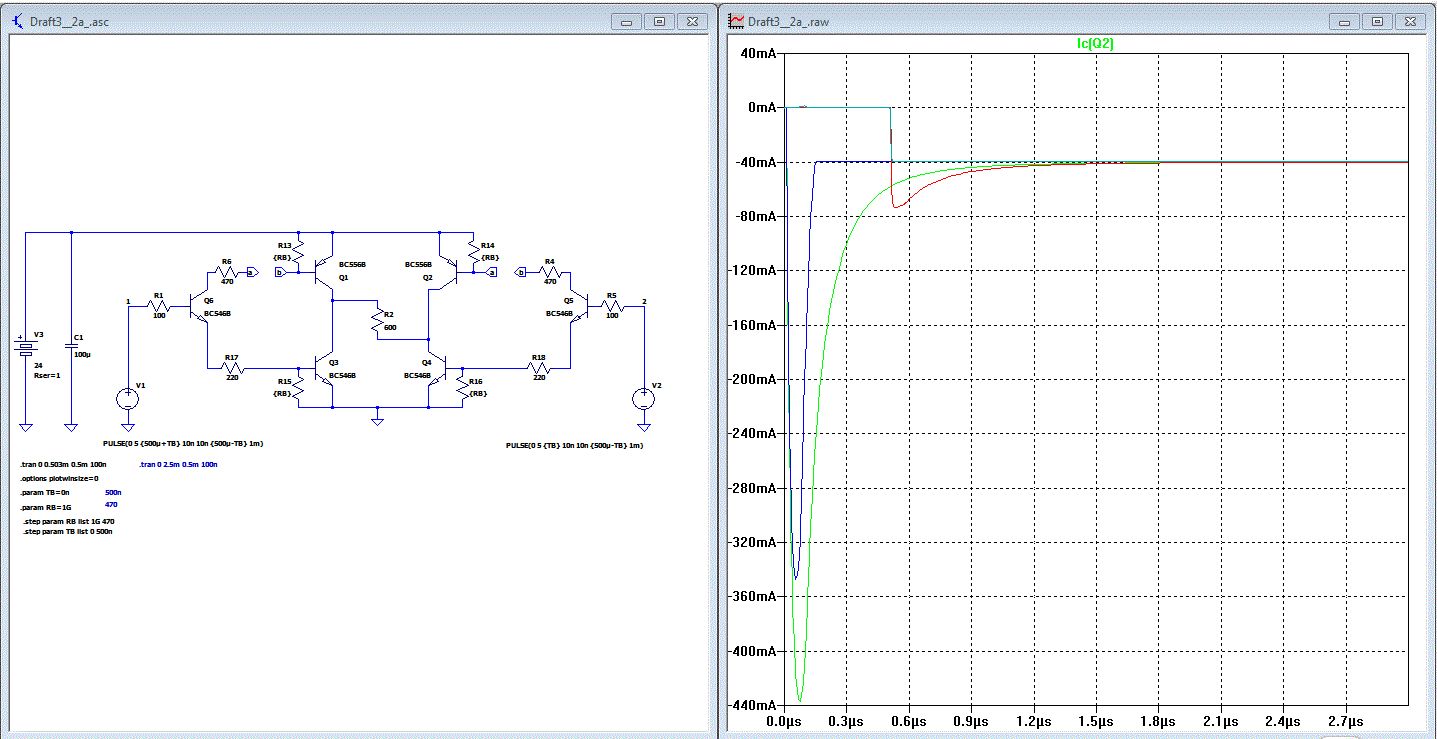Click the .step param RB list directive
Image resolution: width=1437 pixels, height=739 pixels.
tap(70, 522)
